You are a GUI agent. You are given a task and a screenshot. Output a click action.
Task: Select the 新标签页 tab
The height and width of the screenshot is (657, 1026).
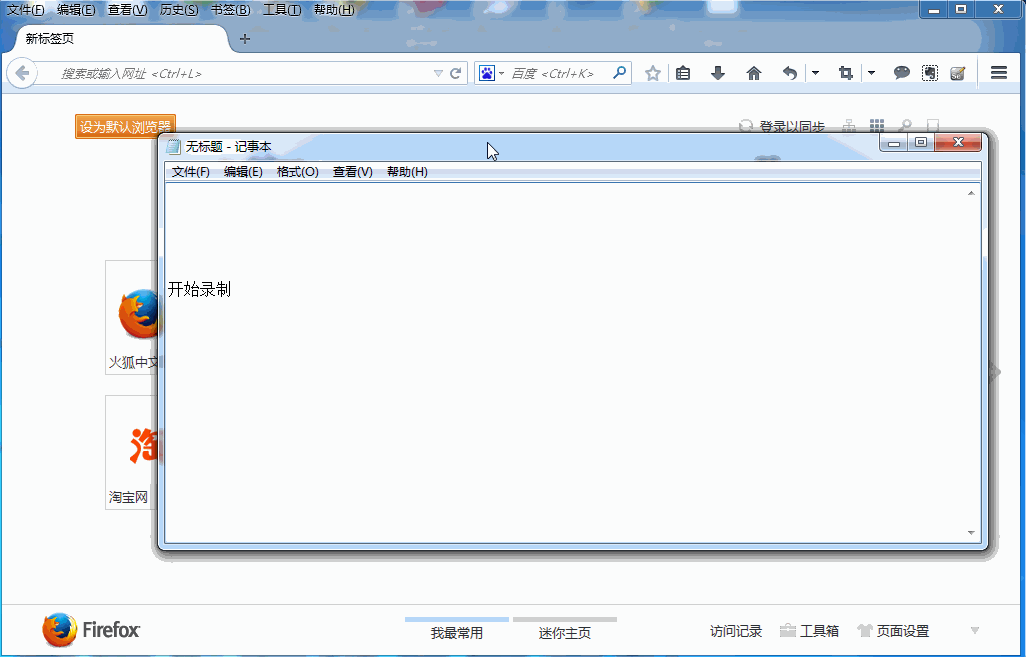pyautogui.click(x=121, y=39)
